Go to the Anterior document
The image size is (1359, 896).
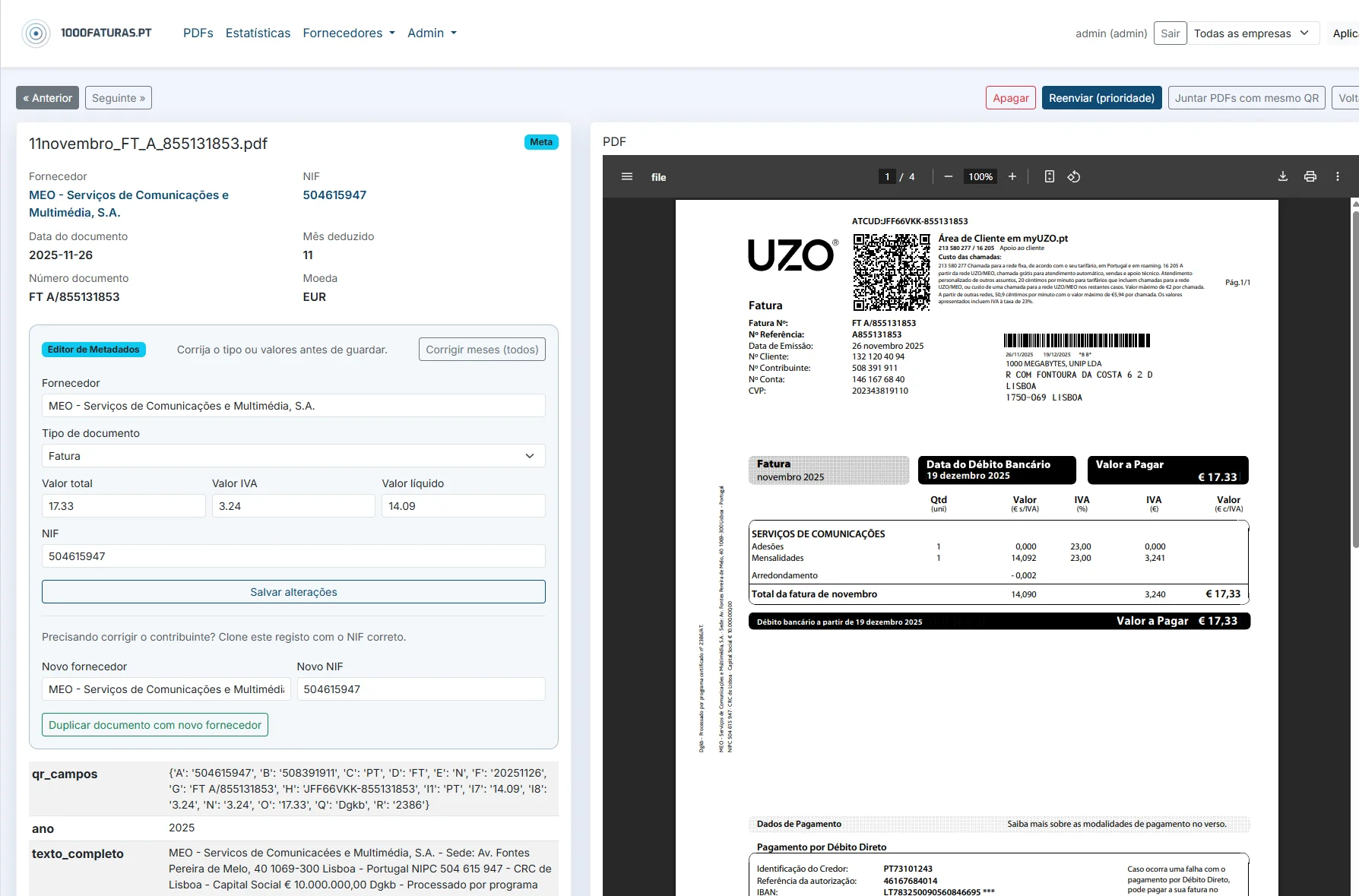pyautogui.click(x=47, y=98)
